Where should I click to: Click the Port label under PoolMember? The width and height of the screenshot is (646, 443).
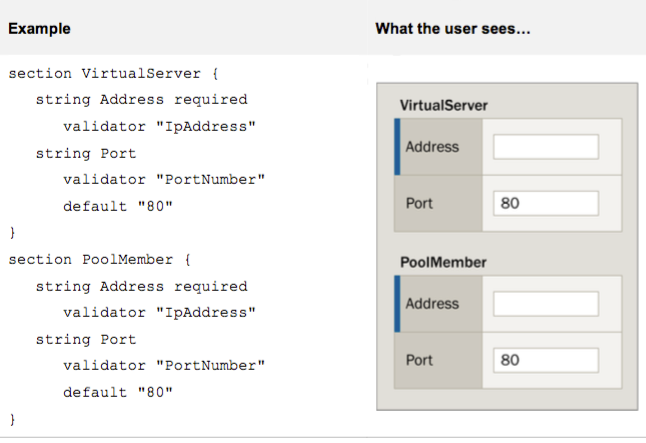click(x=419, y=360)
